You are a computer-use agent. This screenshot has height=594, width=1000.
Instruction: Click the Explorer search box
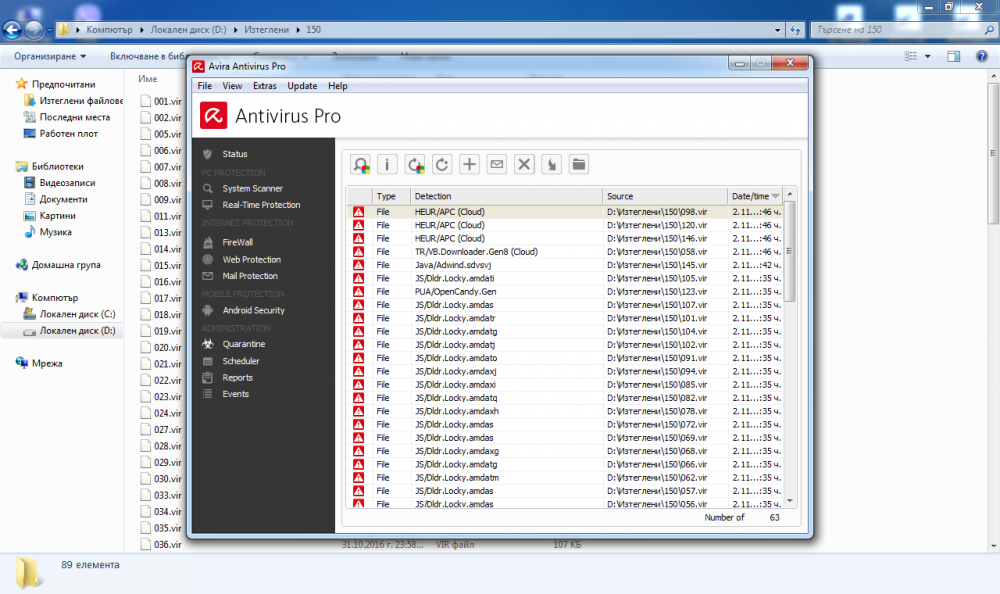pyautogui.click(x=904, y=30)
